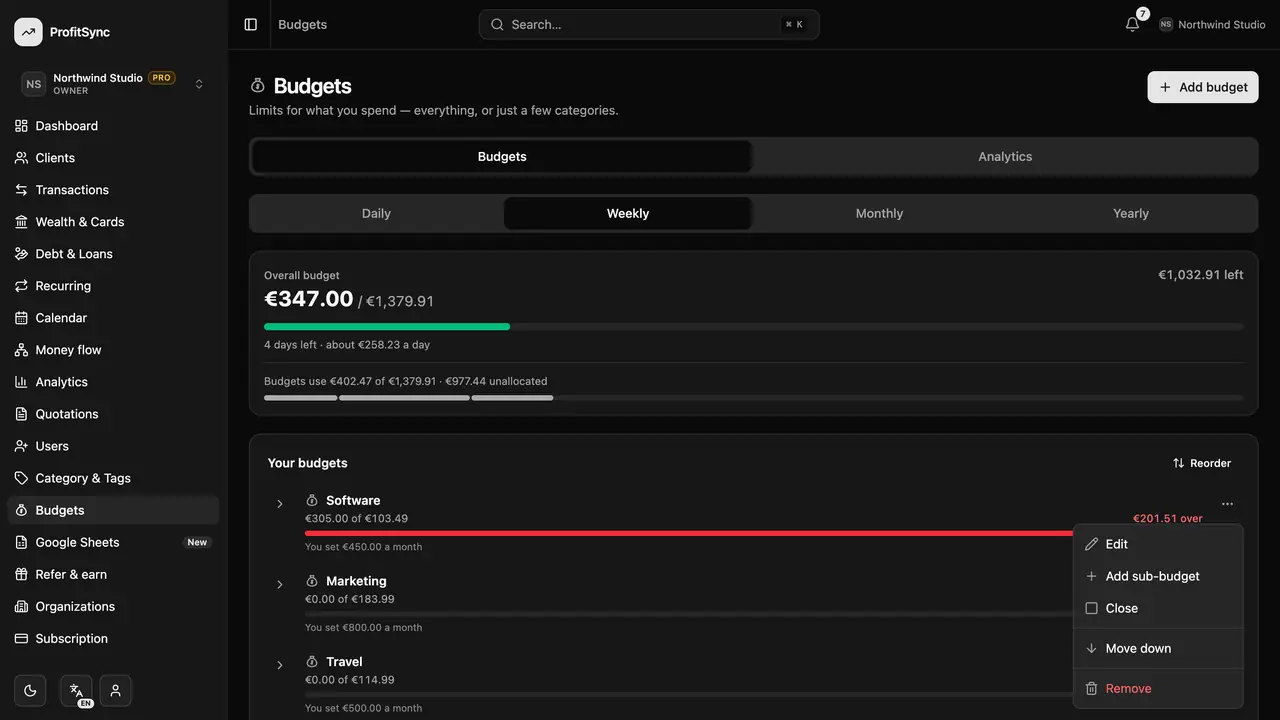Switch to the Analytics tab
This screenshot has height=720, width=1280.
1005,157
